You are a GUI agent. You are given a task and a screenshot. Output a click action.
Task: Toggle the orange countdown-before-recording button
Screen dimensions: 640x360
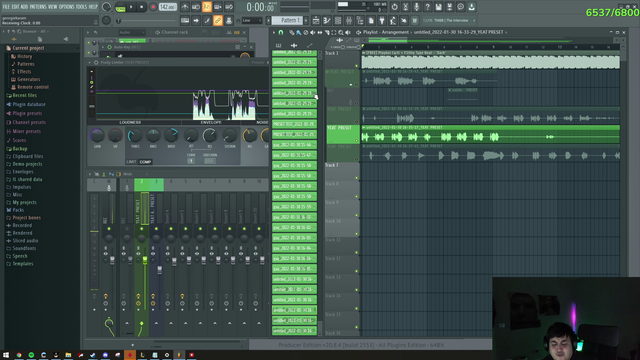(207, 7)
